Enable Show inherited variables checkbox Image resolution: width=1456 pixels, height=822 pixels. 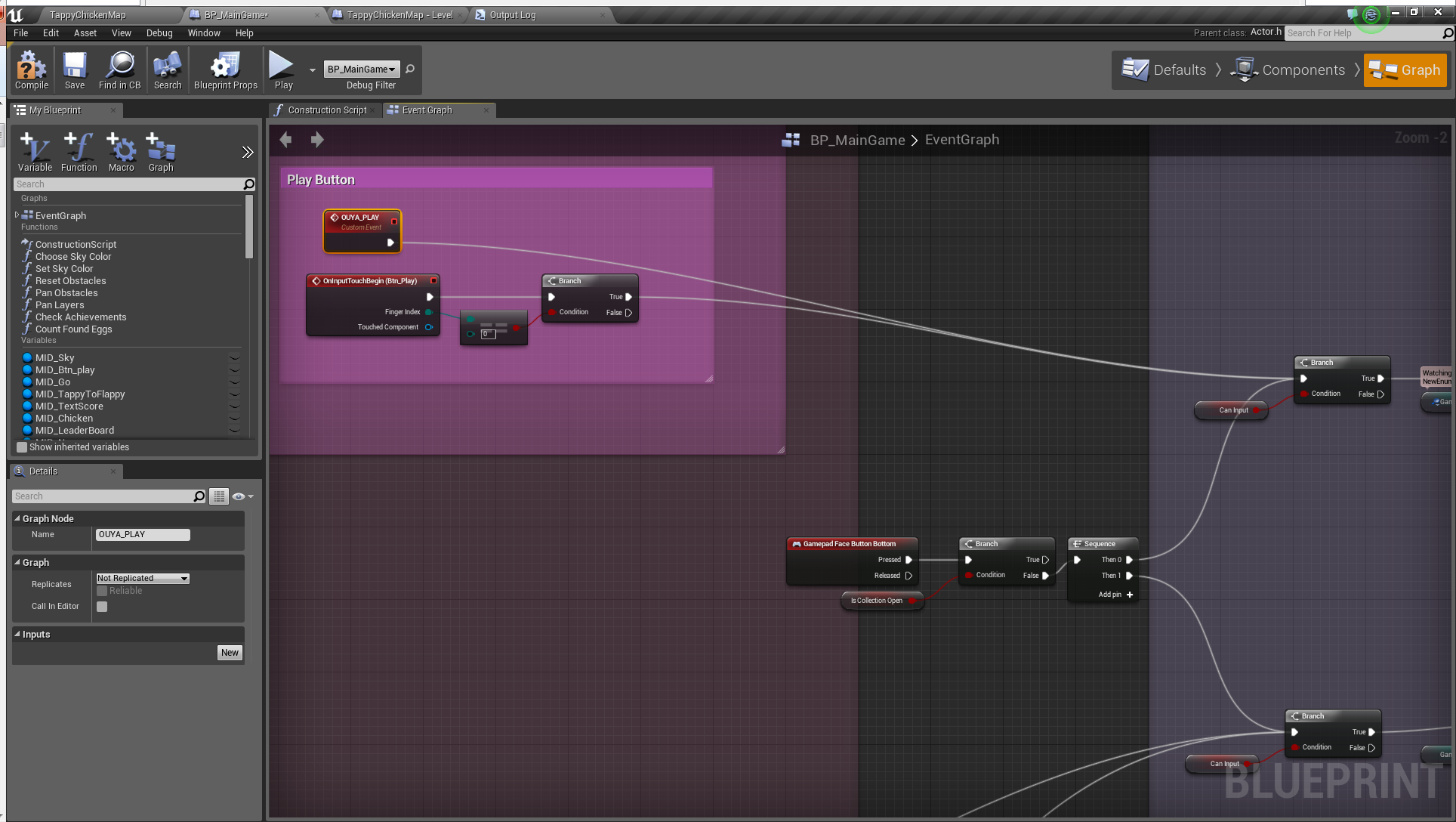pyautogui.click(x=22, y=447)
